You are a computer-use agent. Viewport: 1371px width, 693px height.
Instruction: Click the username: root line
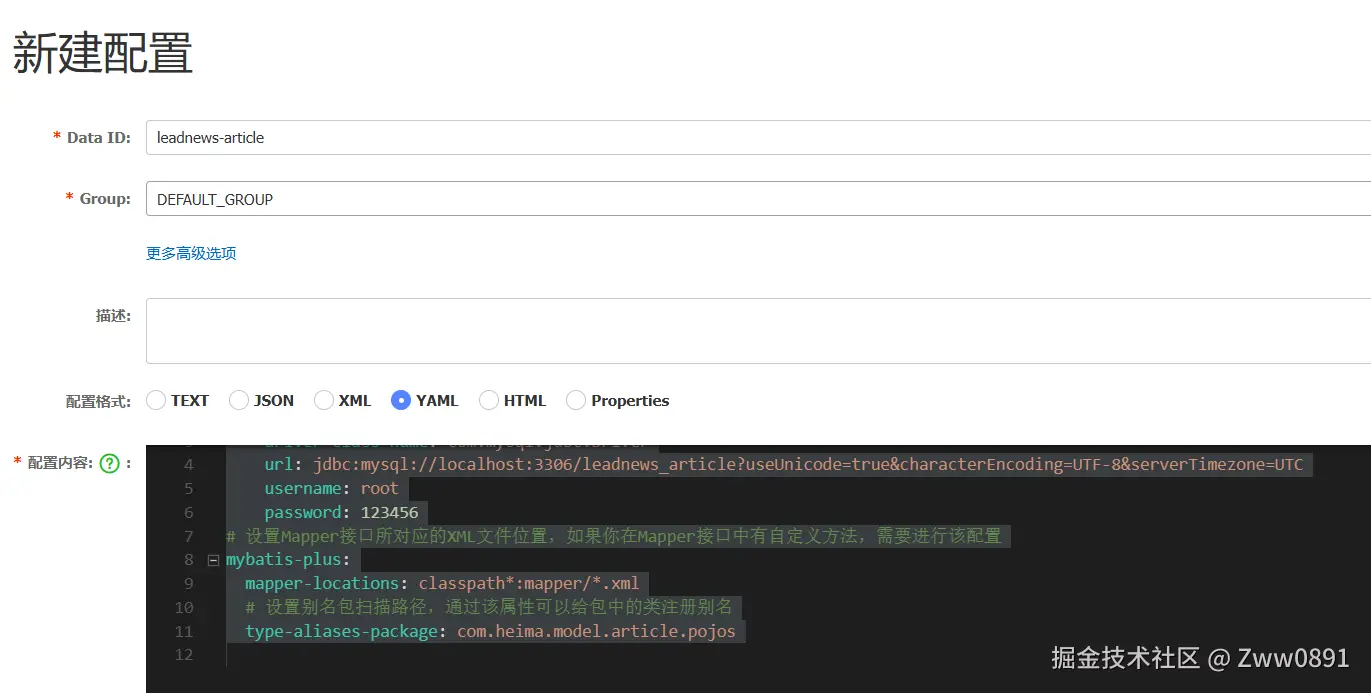(331, 489)
